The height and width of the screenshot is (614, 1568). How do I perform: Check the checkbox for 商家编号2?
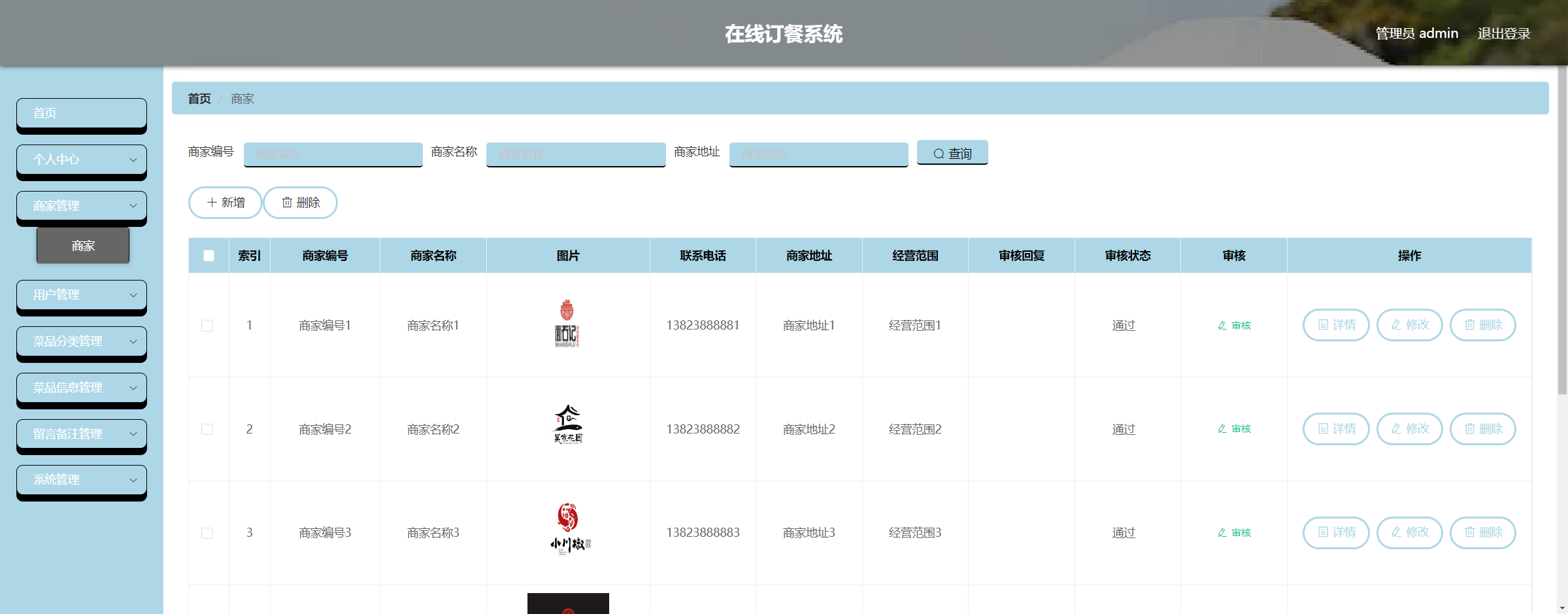point(209,429)
